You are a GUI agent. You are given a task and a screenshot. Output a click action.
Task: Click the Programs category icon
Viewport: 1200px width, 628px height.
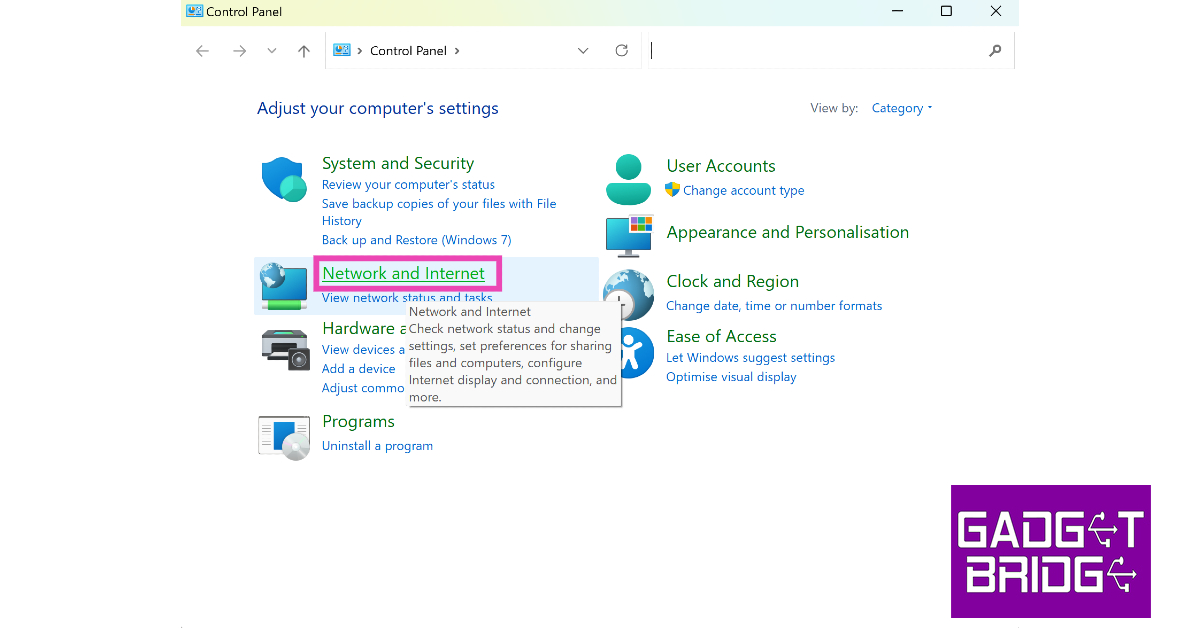284,437
